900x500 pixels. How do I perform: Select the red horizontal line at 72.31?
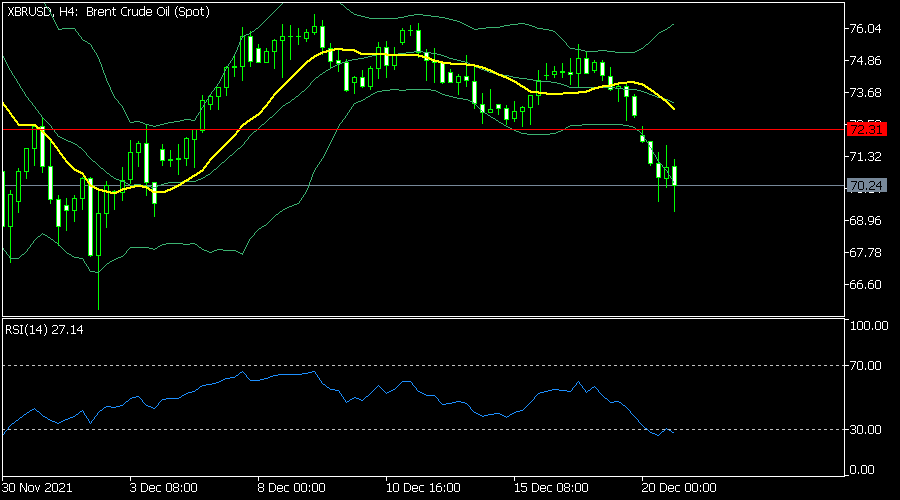click(424, 130)
